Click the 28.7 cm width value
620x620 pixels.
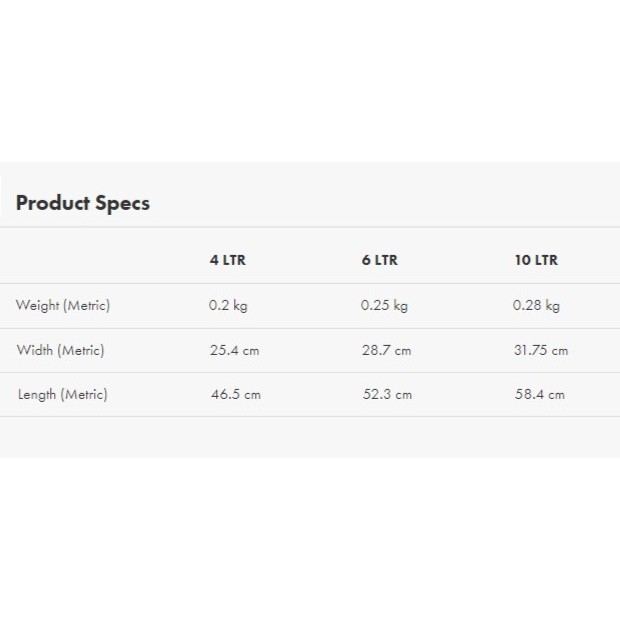pyautogui.click(x=386, y=350)
